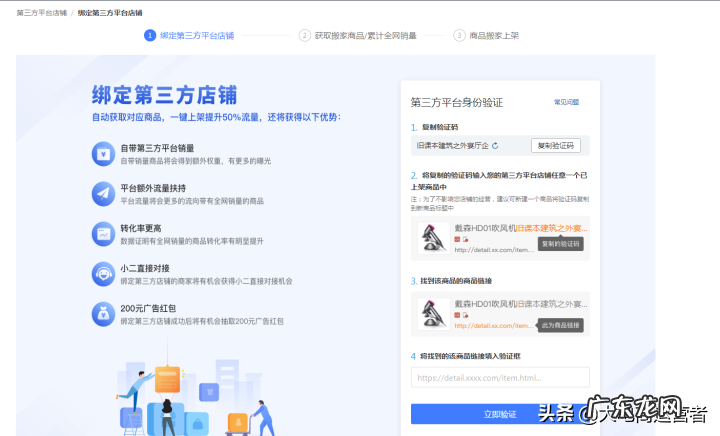This screenshot has height=436, width=720.
Task: Click the 200元广告红包 money bag icon
Action: [103, 314]
